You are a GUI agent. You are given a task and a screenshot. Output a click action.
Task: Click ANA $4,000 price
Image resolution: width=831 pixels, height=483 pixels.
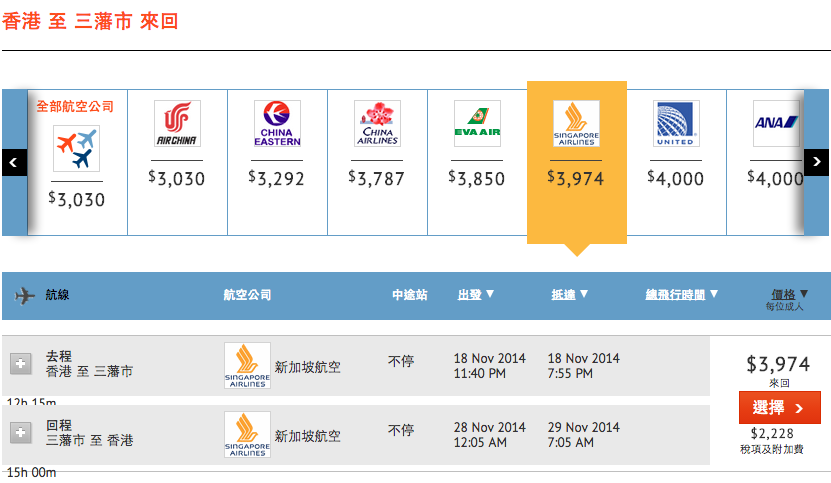pos(775,179)
